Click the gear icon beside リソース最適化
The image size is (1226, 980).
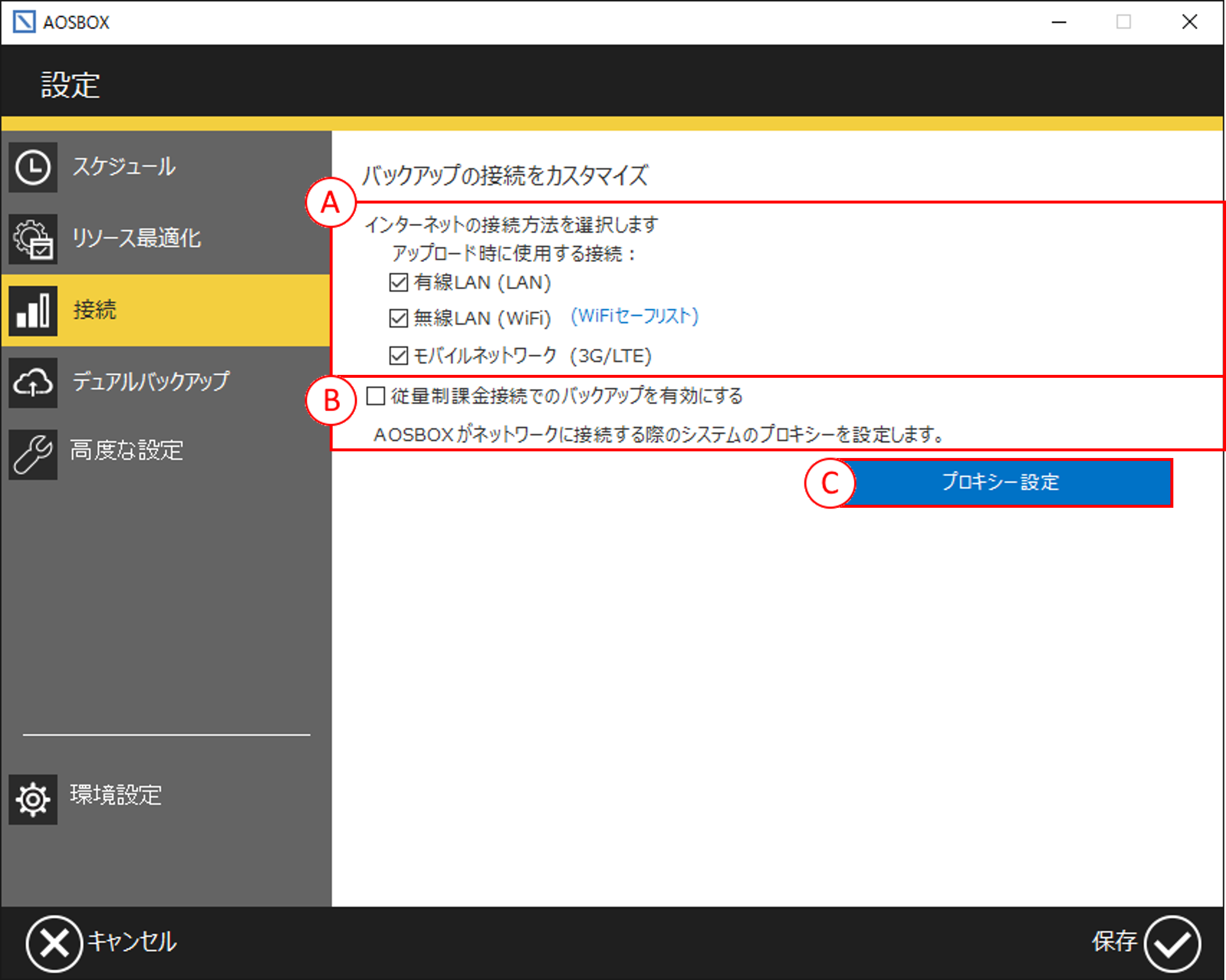coord(33,239)
